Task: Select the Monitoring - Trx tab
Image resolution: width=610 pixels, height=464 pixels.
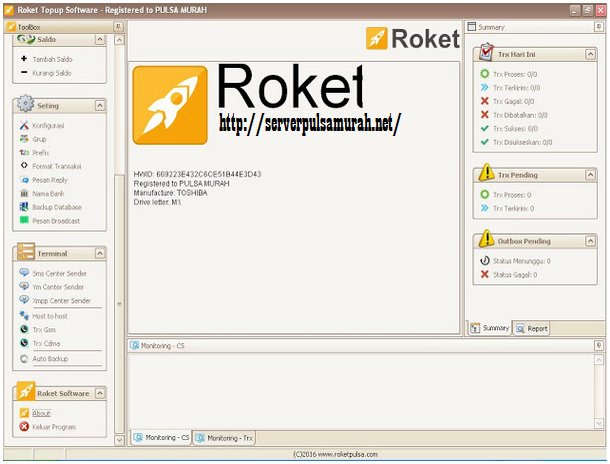Action: 224,438
